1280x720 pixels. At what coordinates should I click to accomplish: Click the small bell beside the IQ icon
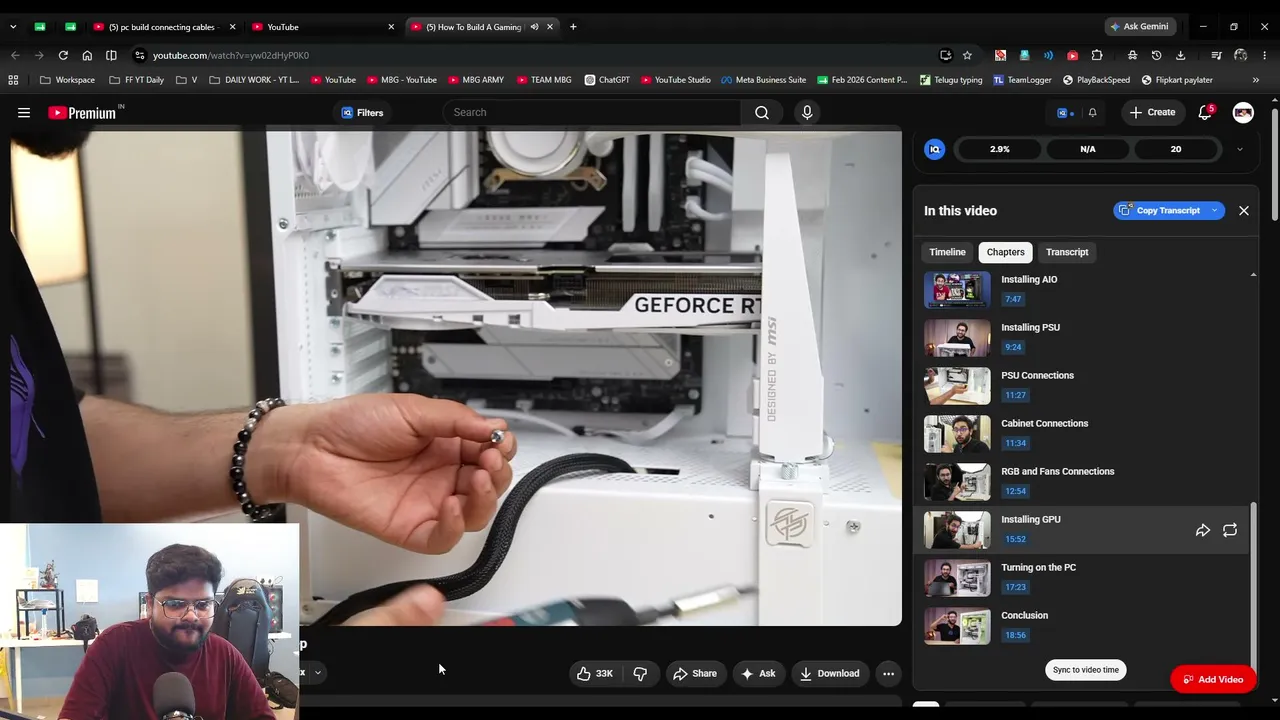pyautogui.click(x=1092, y=113)
